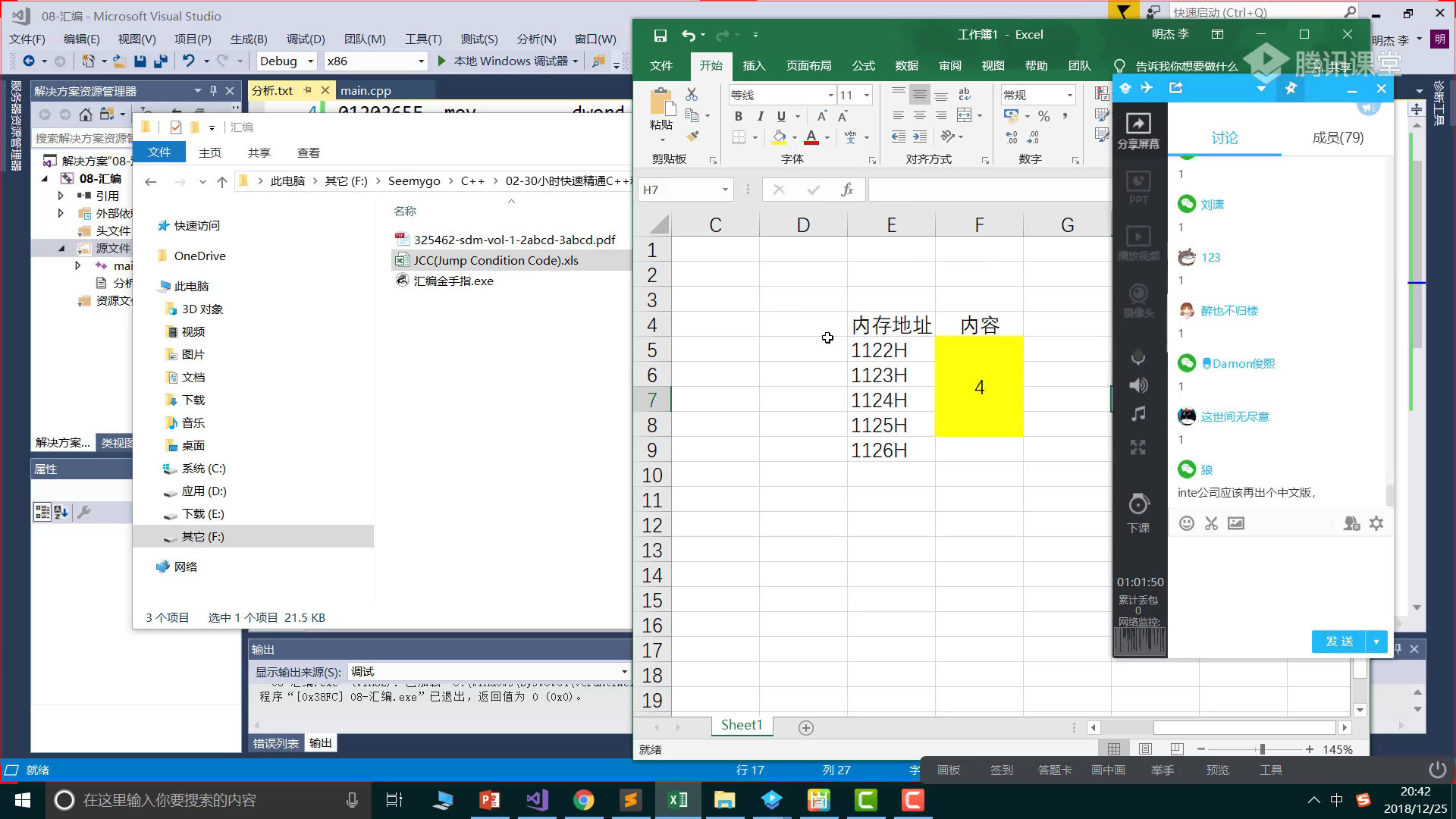1456x819 pixels.
Task: Open the 插入 ribbon tab in Excel
Action: click(754, 66)
